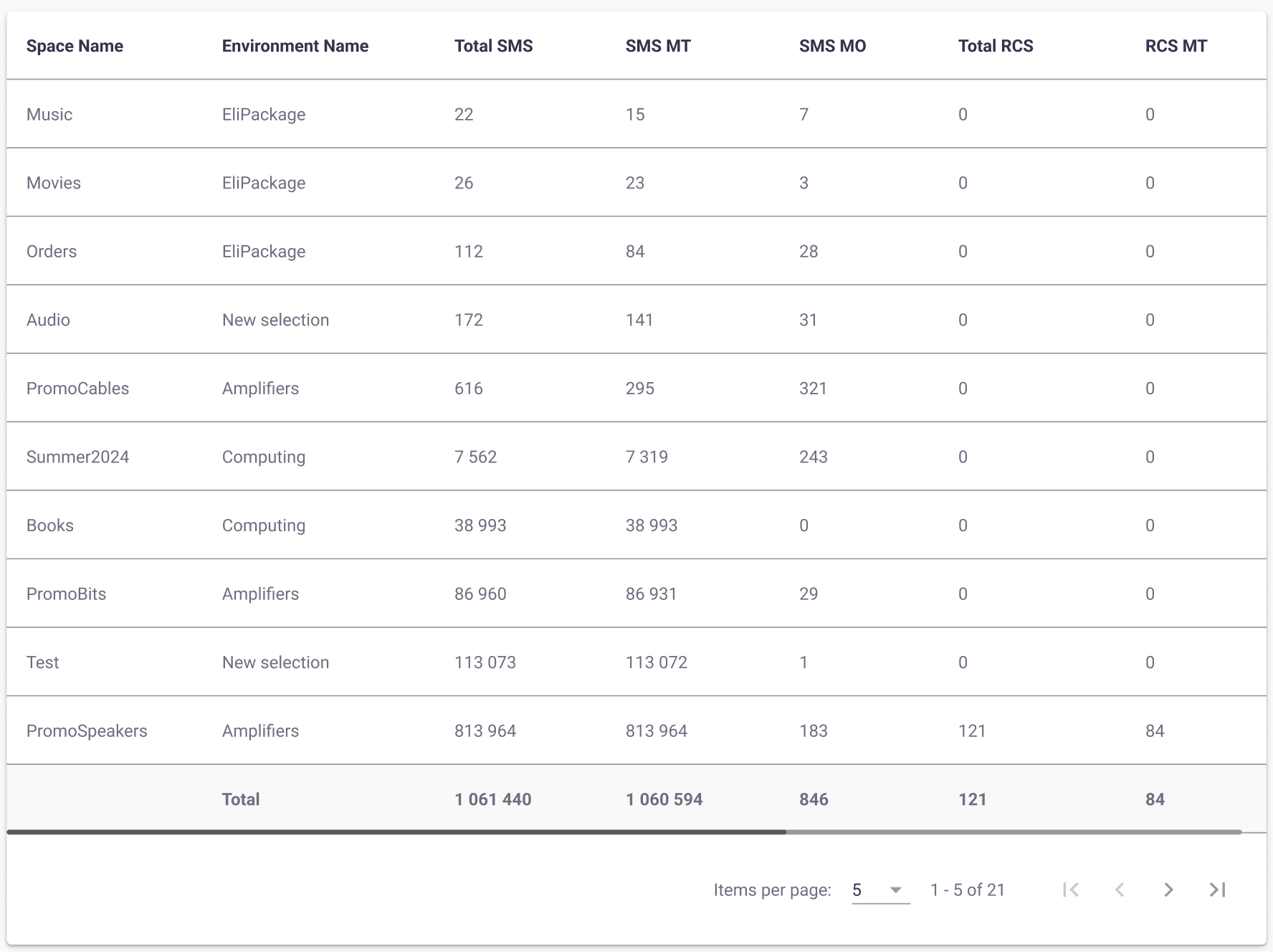Click Total SMS value 22
The height and width of the screenshot is (952, 1273).
point(464,114)
